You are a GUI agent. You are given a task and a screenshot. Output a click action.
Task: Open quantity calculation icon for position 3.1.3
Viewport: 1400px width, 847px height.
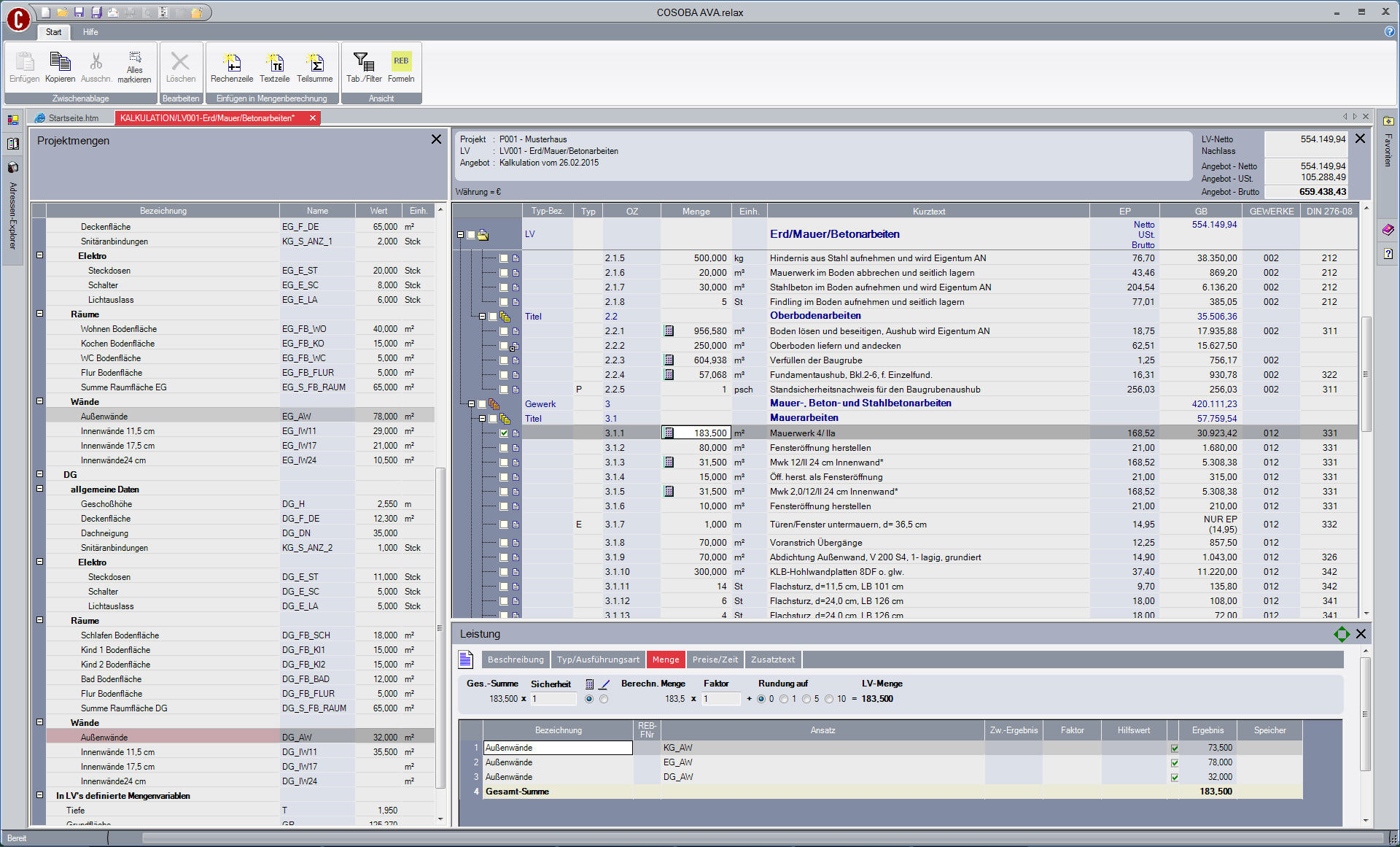coord(669,462)
